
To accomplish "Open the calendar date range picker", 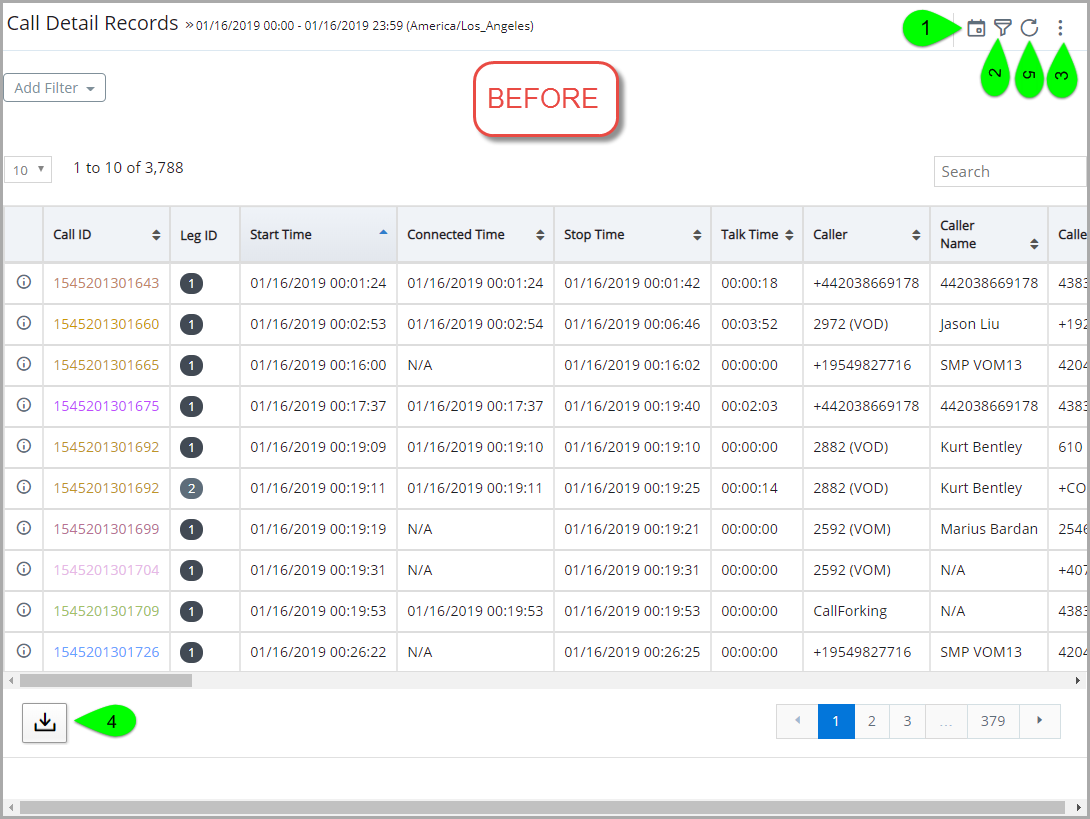I will pyautogui.click(x=976, y=27).
